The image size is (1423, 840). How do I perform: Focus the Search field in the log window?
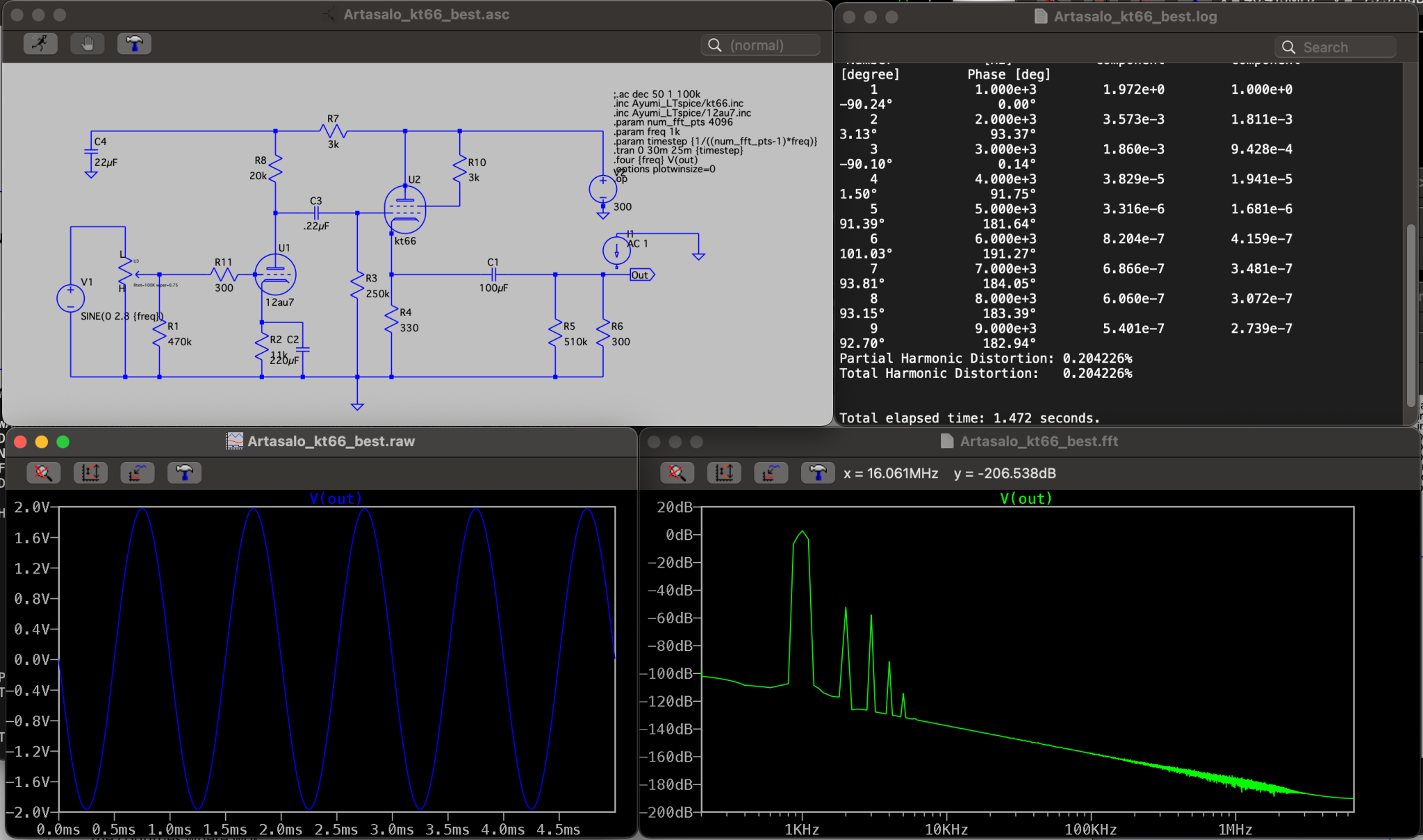tap(1335, 47)
